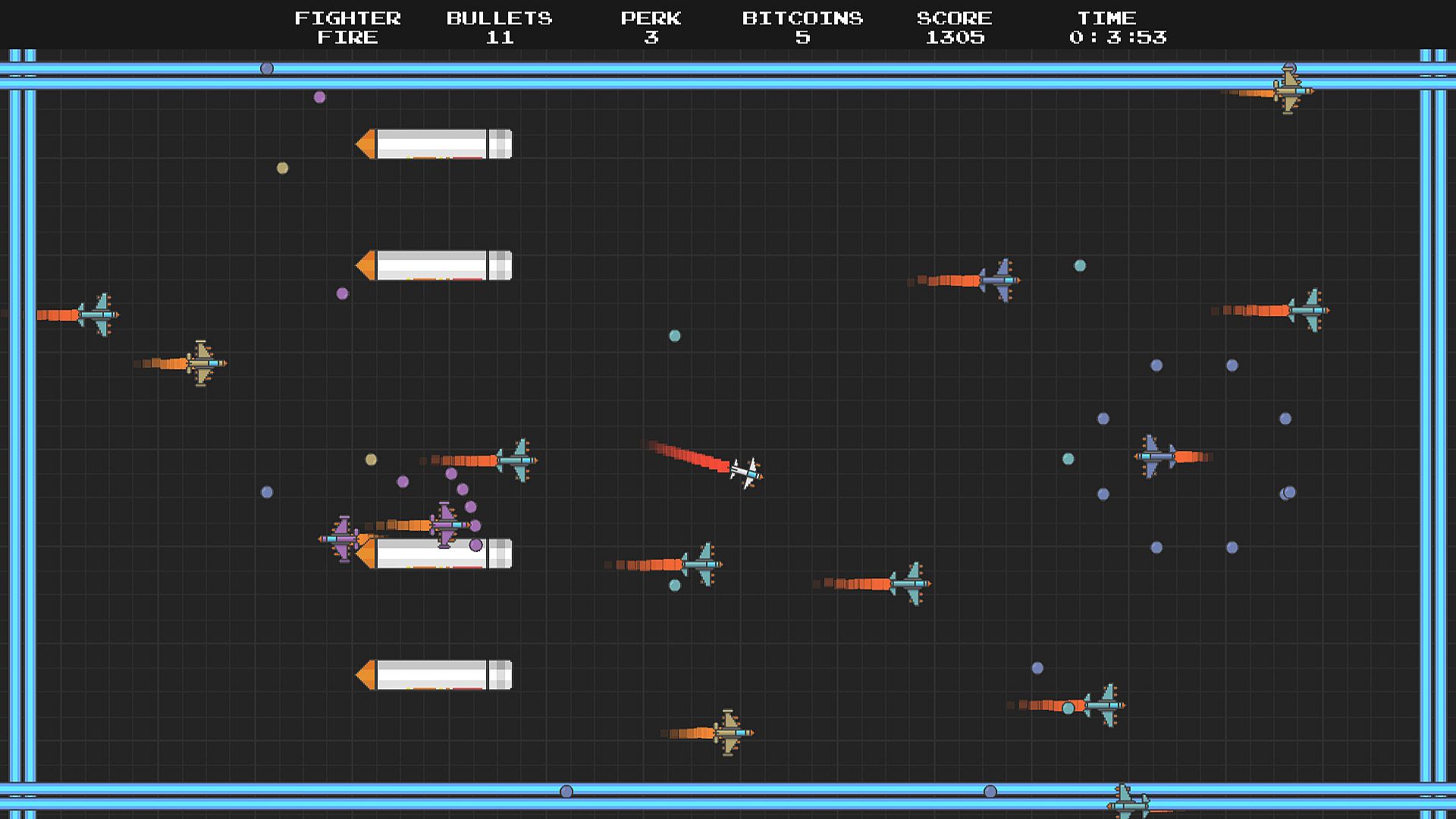Click the tan jet in the top-right corner
The image size is (1456, 819).
(1290, 91)
